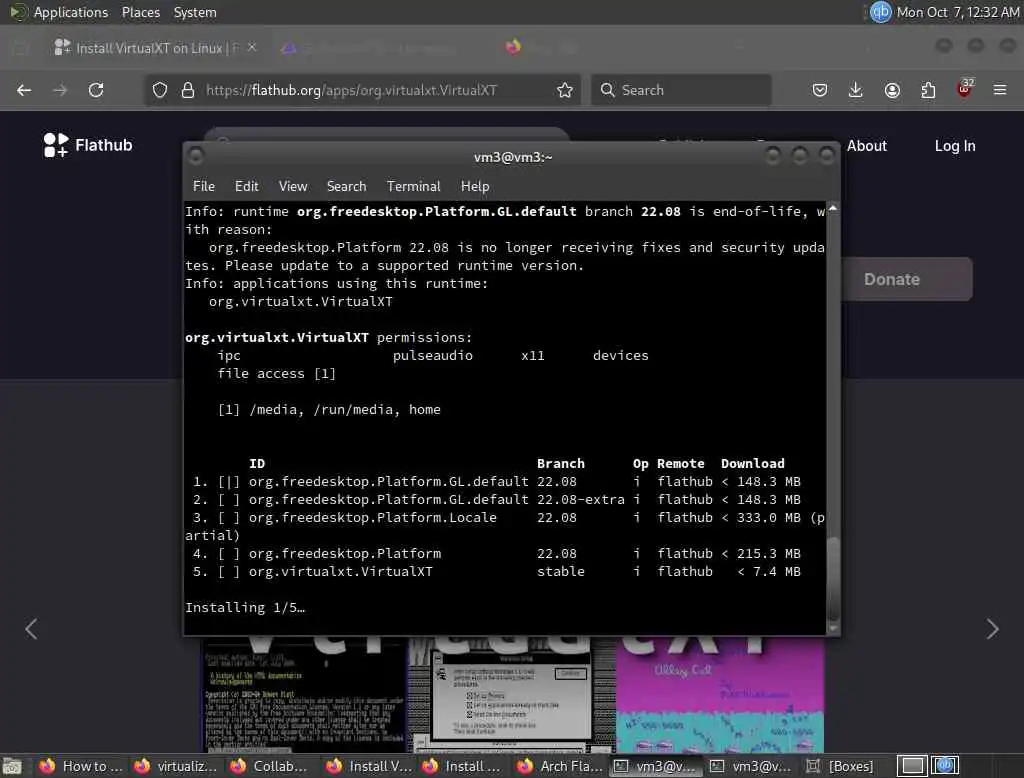Viewport: 1024px width, 778px height.
Task: Open tracking protection shield icon
Action: [x=160, y=90]
